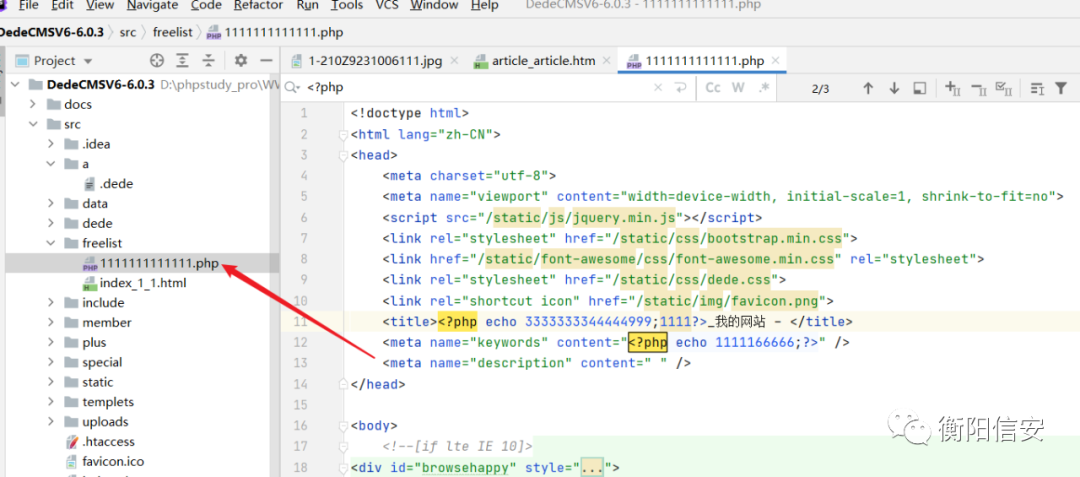Image resolution: width=1080 pixels, height=477 pixels.
Task: Select the .dede file
Action: [116, 184]
